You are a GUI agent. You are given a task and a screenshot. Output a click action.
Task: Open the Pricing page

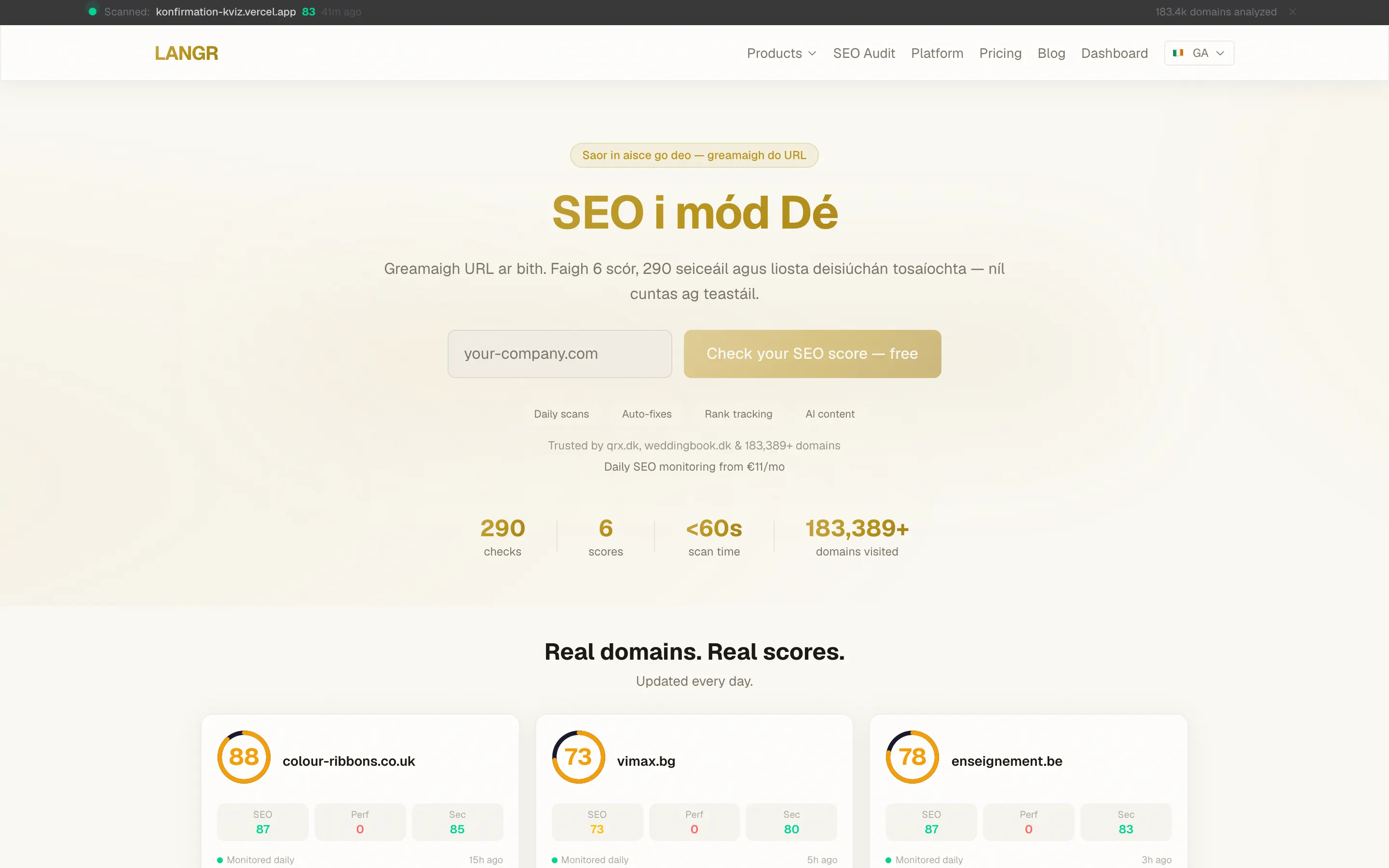pos(1000,54)
